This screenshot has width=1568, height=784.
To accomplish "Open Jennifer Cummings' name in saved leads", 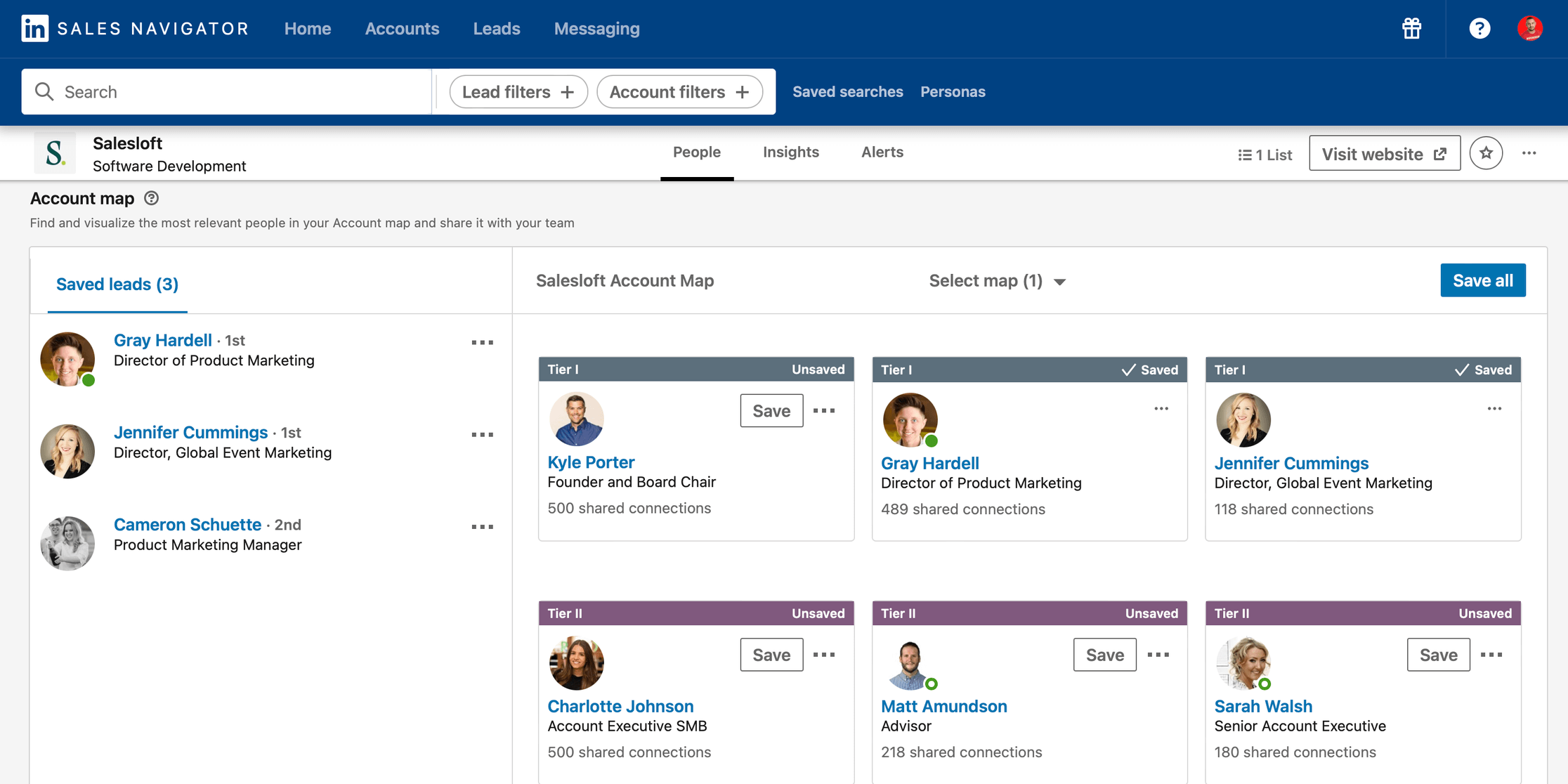I will 190,432.
